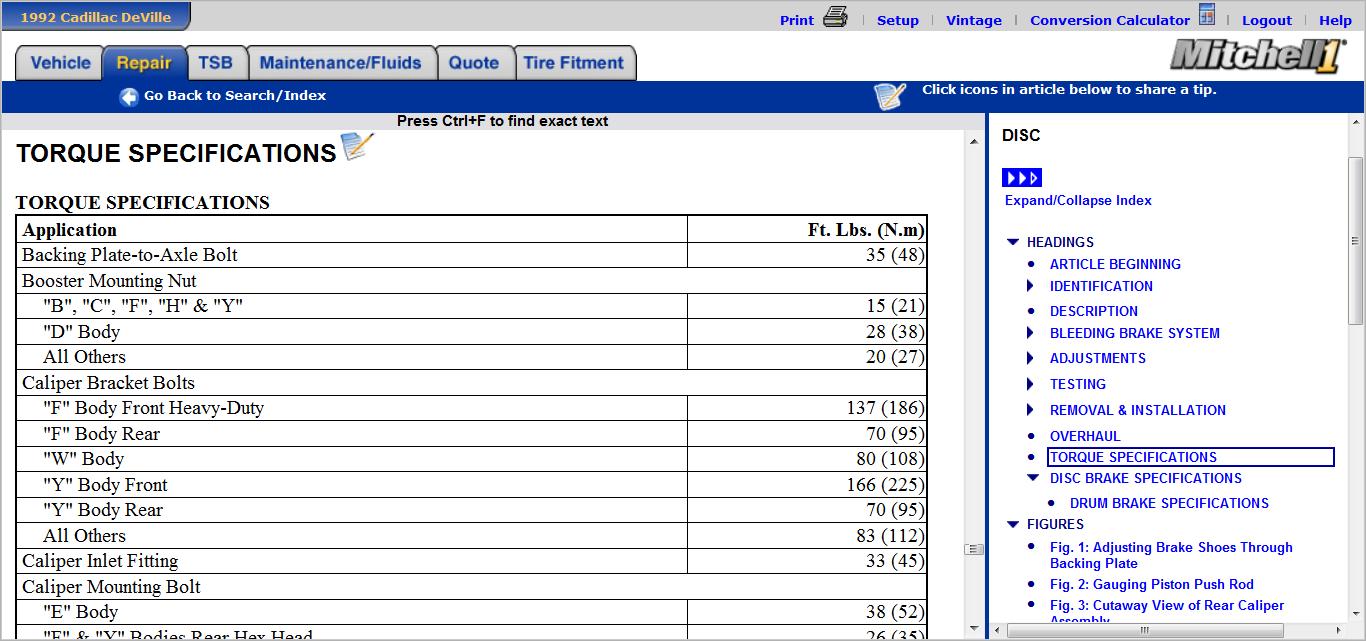The height and width of the screenshot is (641, 1366).
Task: Open the Setup link
Action: (x=898, y=20)
